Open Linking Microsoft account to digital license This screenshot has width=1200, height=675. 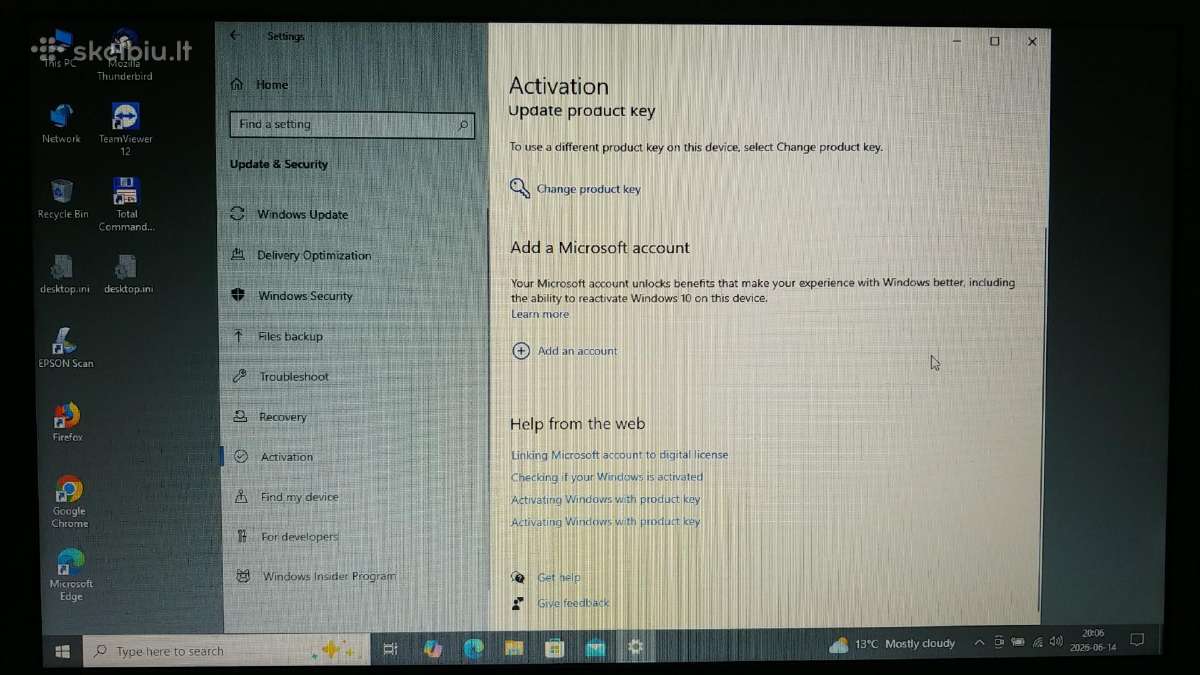point(619,455)
